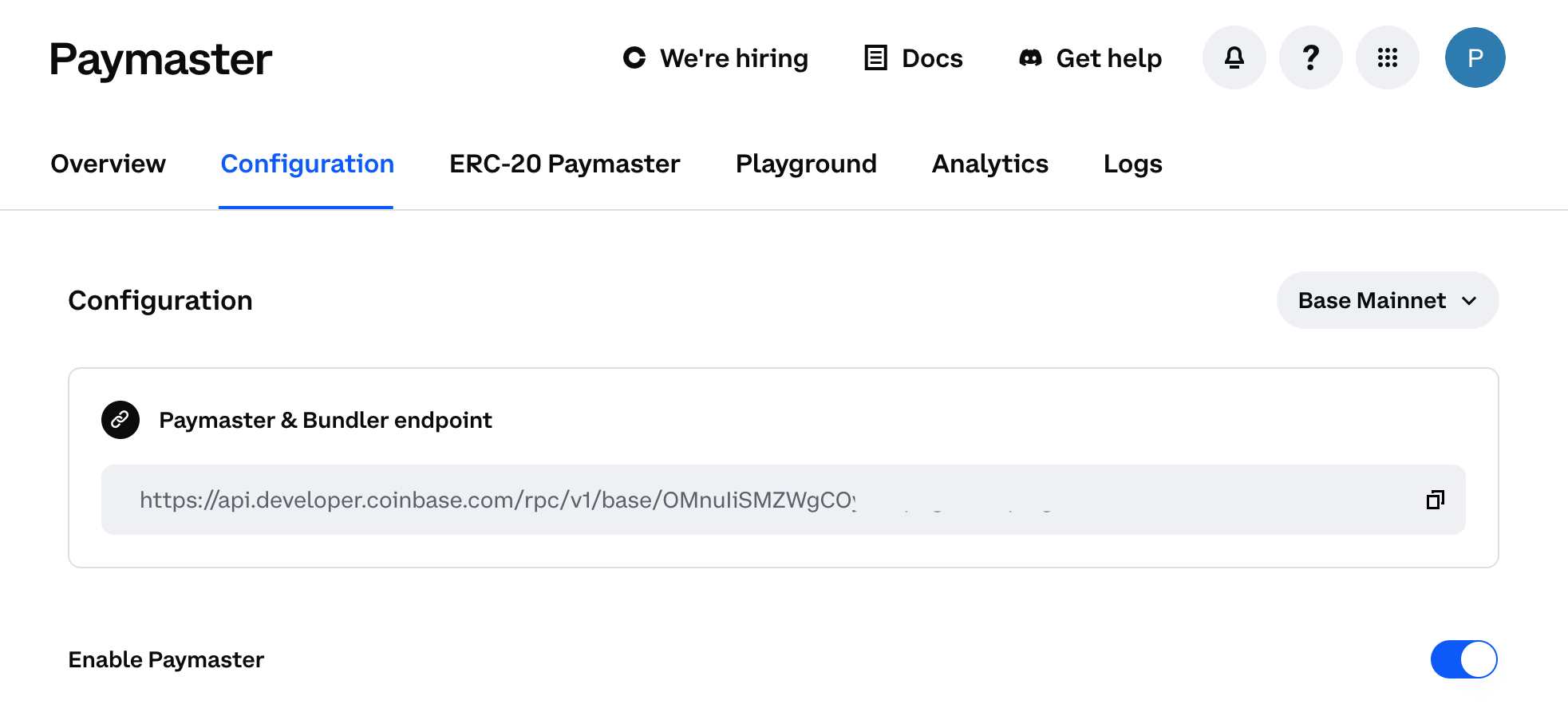Click the Enable Paymaster label
This screenshot has width=1568, height=716.
pyautogui.click(x=166, y=659)
